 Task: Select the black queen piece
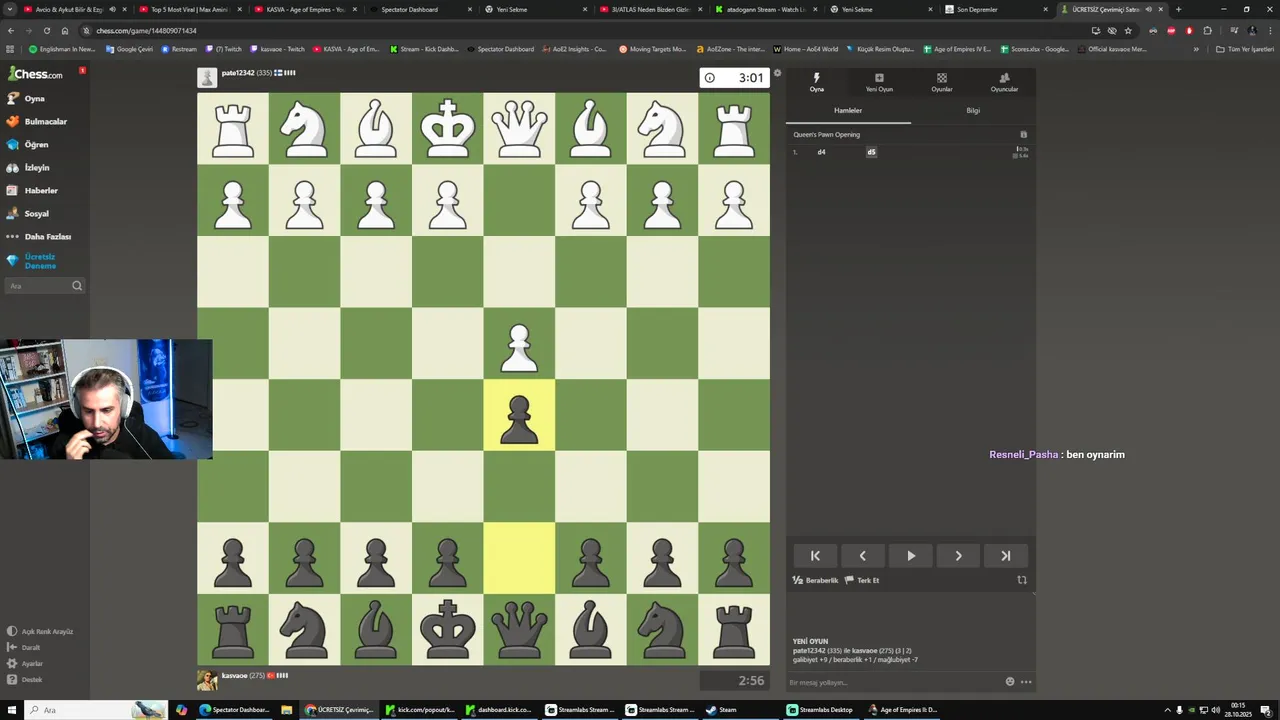[x=519, y=630]
